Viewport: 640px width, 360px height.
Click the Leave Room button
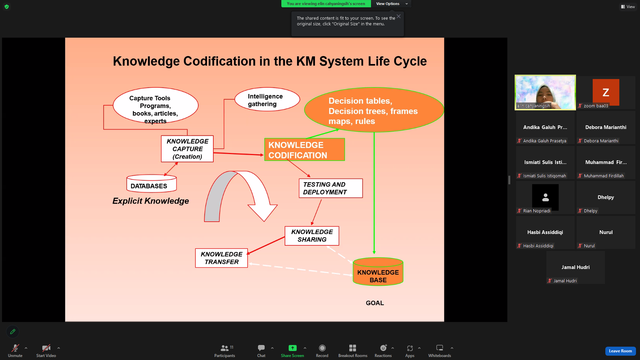(620, 351)
